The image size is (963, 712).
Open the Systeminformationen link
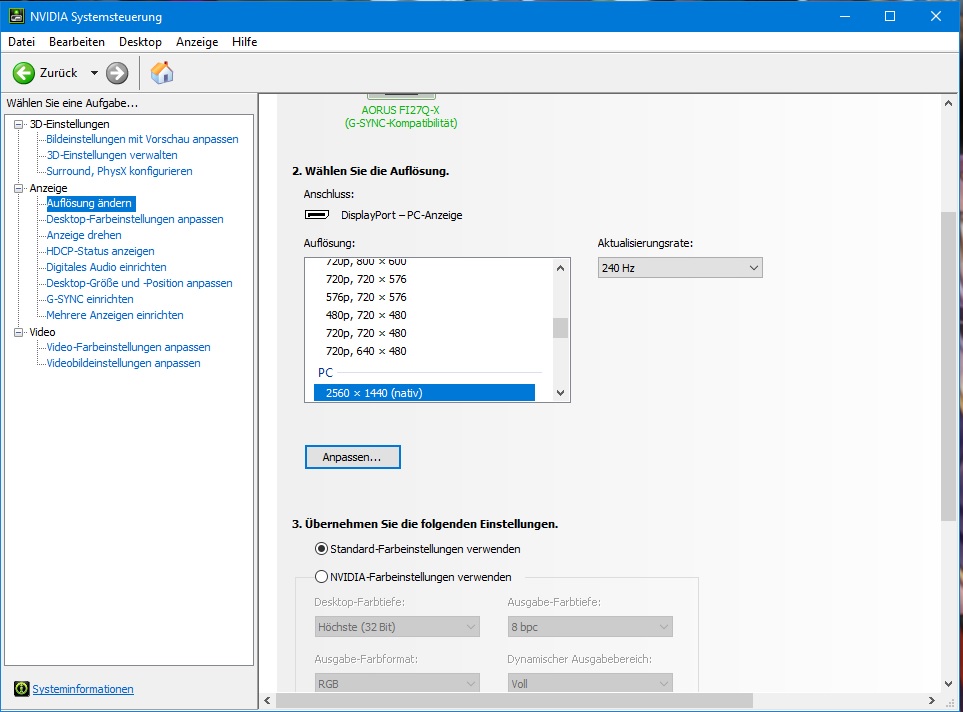83,689
